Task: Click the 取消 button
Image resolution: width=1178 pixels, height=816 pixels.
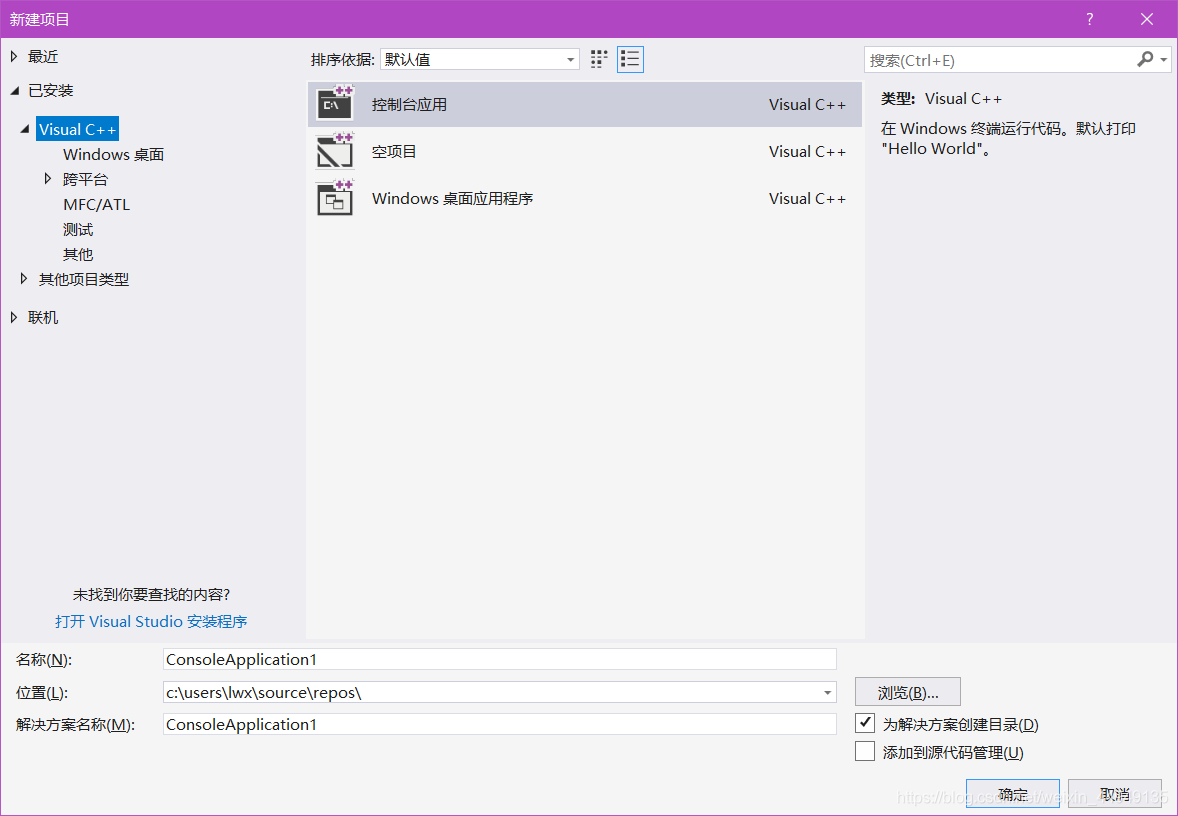Action: [1115, 793]
